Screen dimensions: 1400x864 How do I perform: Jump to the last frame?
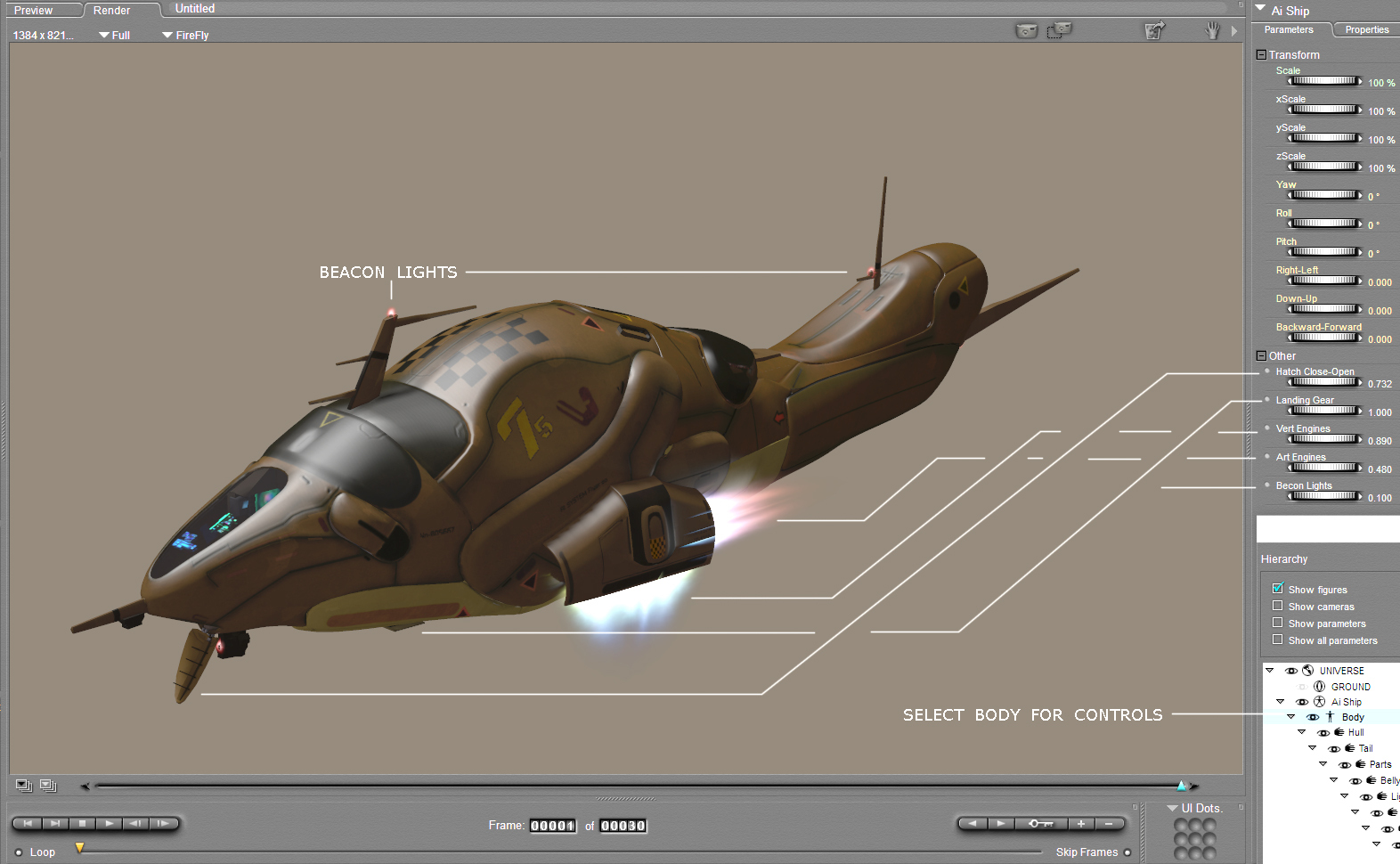coord(54,824)
